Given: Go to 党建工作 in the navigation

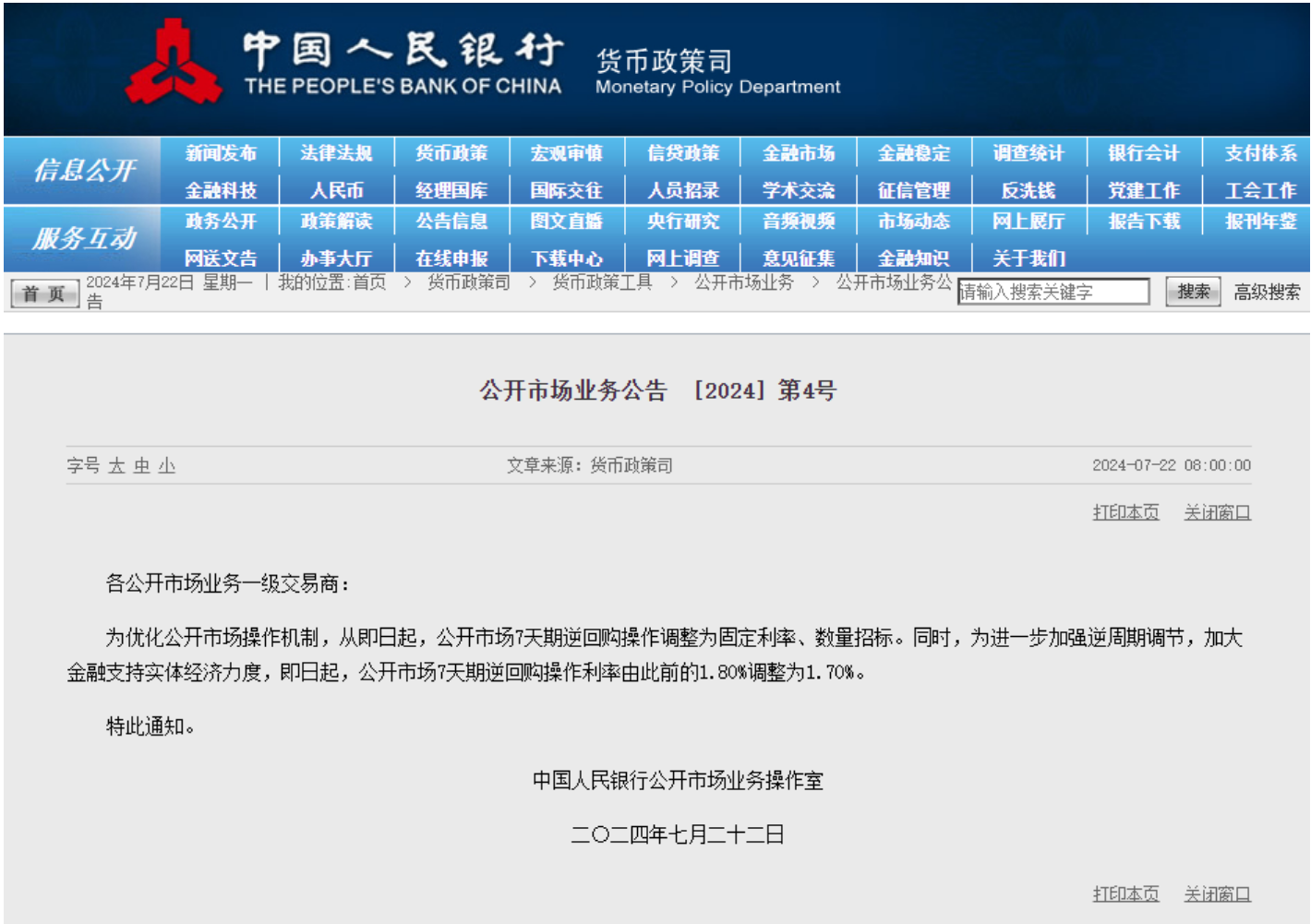Looking at the screenshot, I should pyautogui.click(x=1144, y=191).
